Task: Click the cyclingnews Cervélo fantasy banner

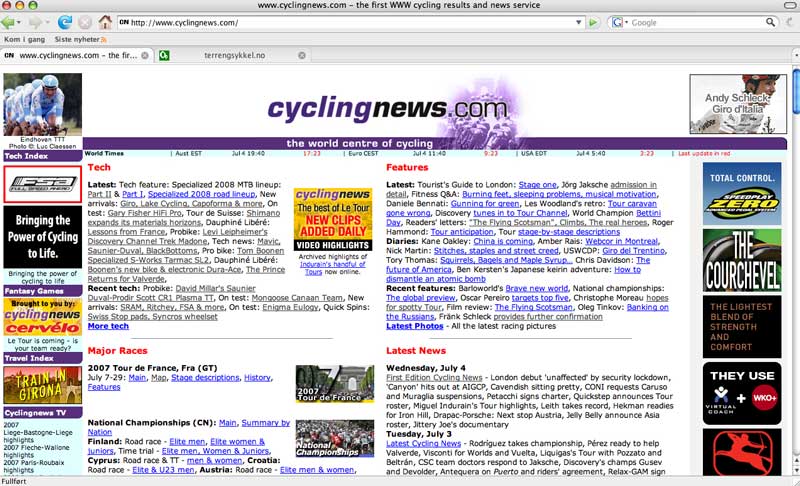Action: pos(42,317)
